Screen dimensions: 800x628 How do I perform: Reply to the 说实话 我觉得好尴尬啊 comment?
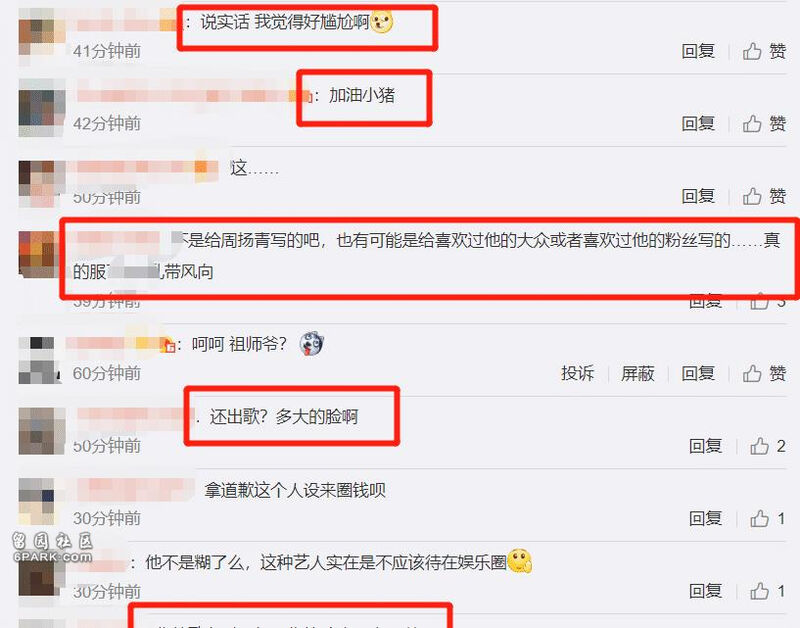pos(698,51)
